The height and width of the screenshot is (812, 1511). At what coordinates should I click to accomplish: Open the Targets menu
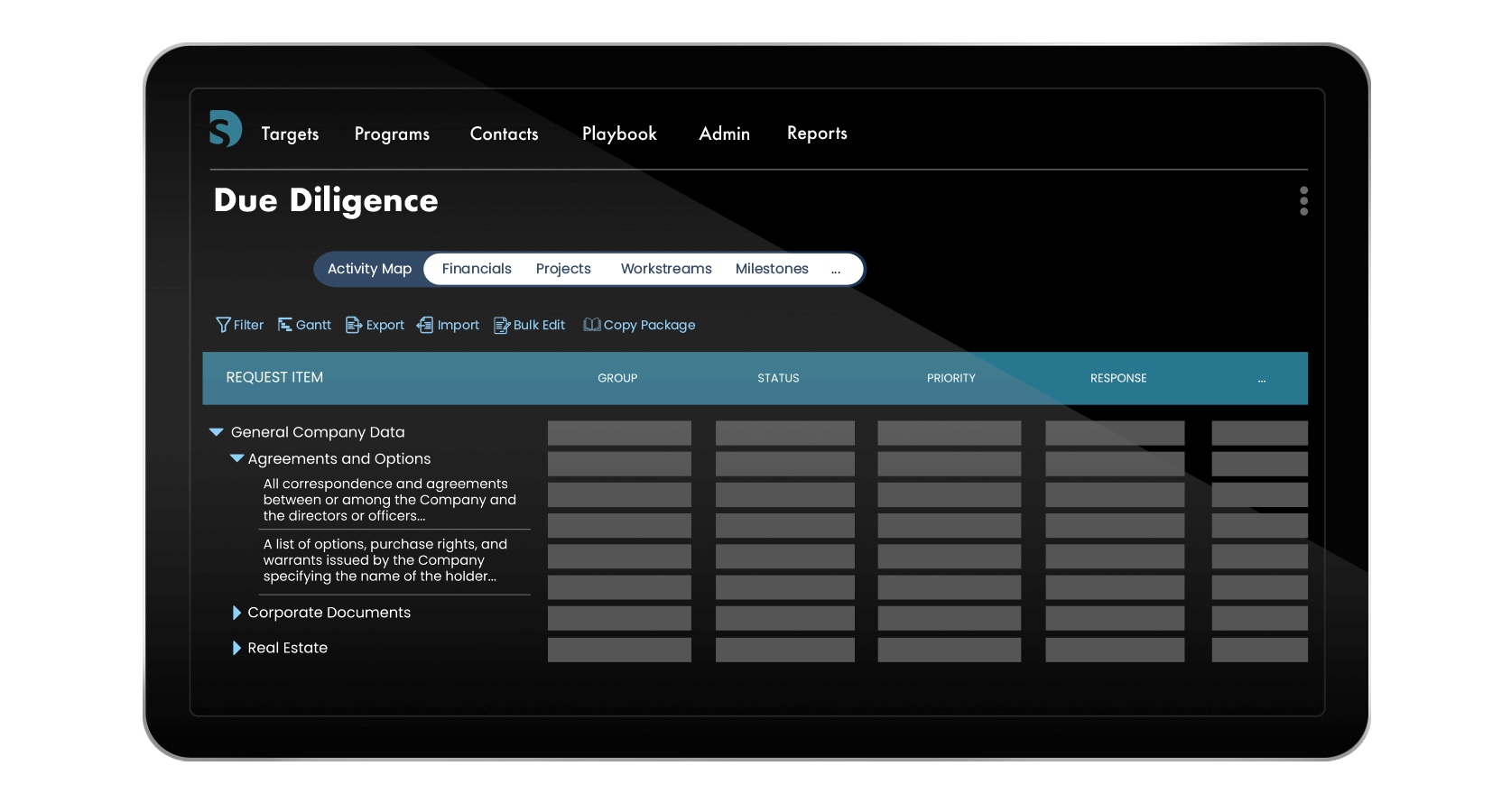[x=290, y=134]
